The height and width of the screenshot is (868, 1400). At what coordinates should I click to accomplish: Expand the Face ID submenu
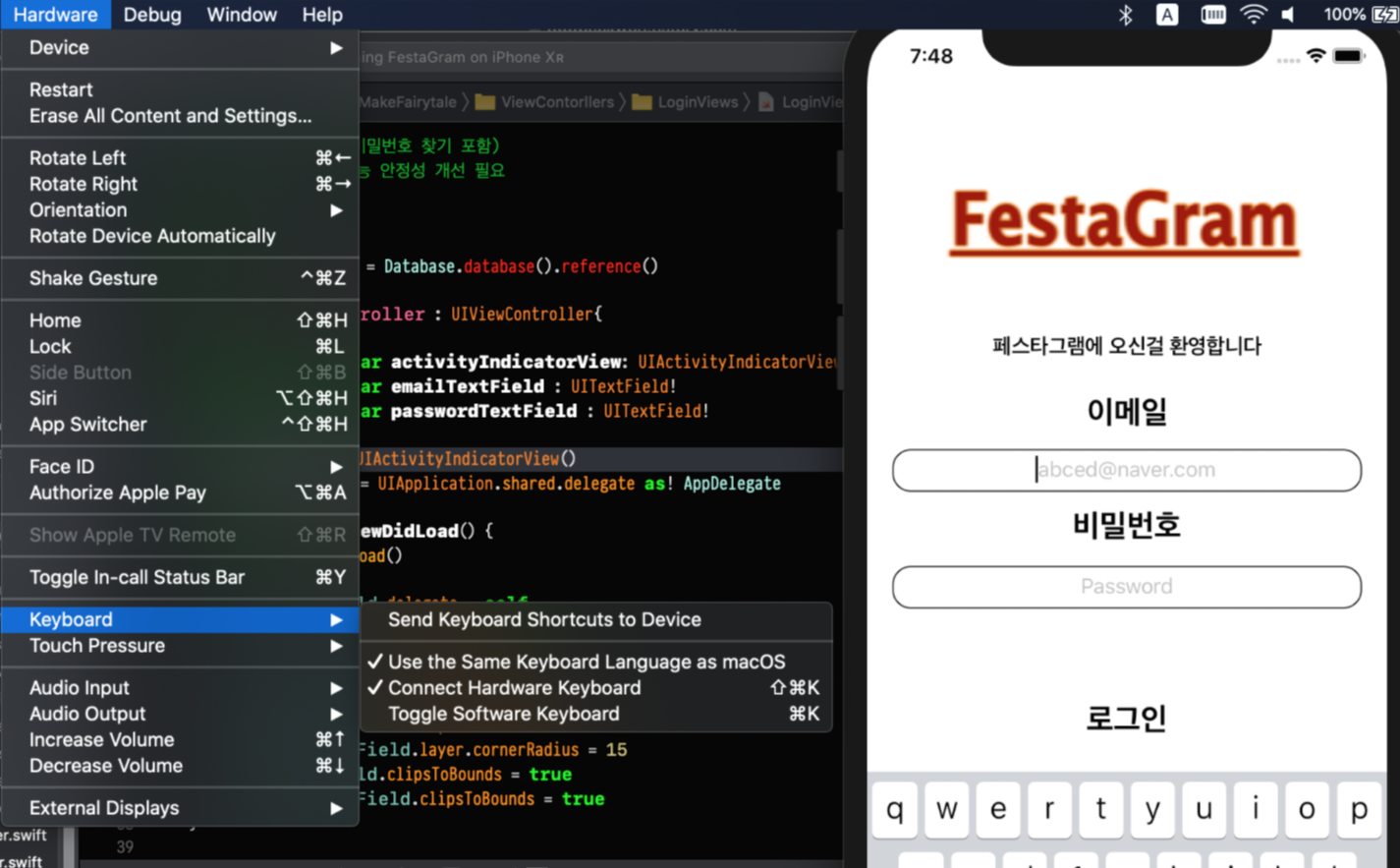pos(180,466)
